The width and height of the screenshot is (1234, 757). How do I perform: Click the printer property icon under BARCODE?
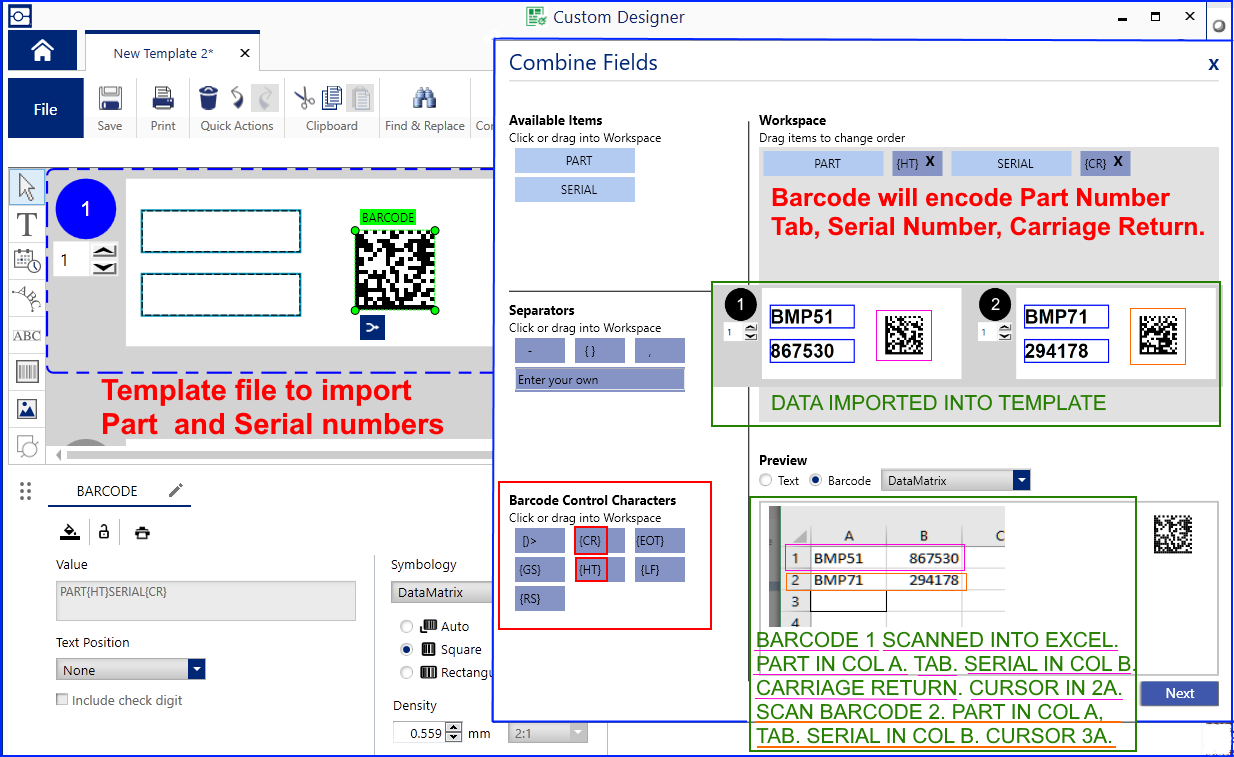point(142,532)
